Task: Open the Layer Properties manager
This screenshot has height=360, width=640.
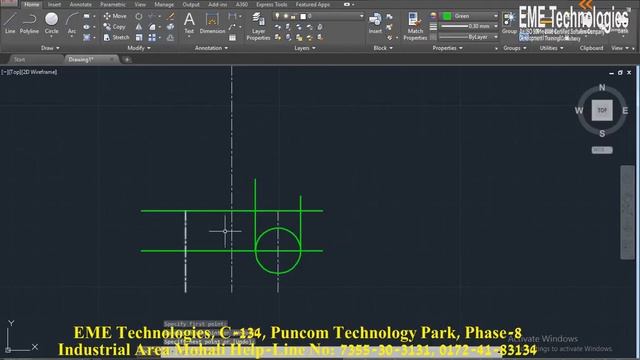Action: point(258,26)
